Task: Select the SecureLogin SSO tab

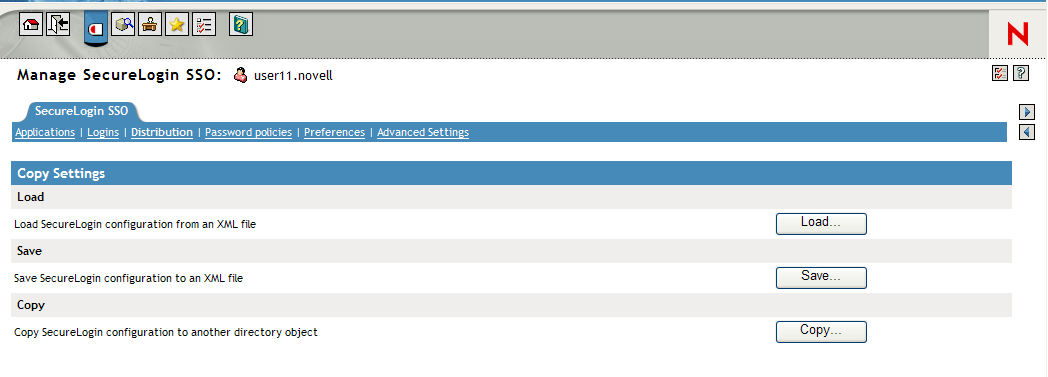Action: (x=82, y=111)
